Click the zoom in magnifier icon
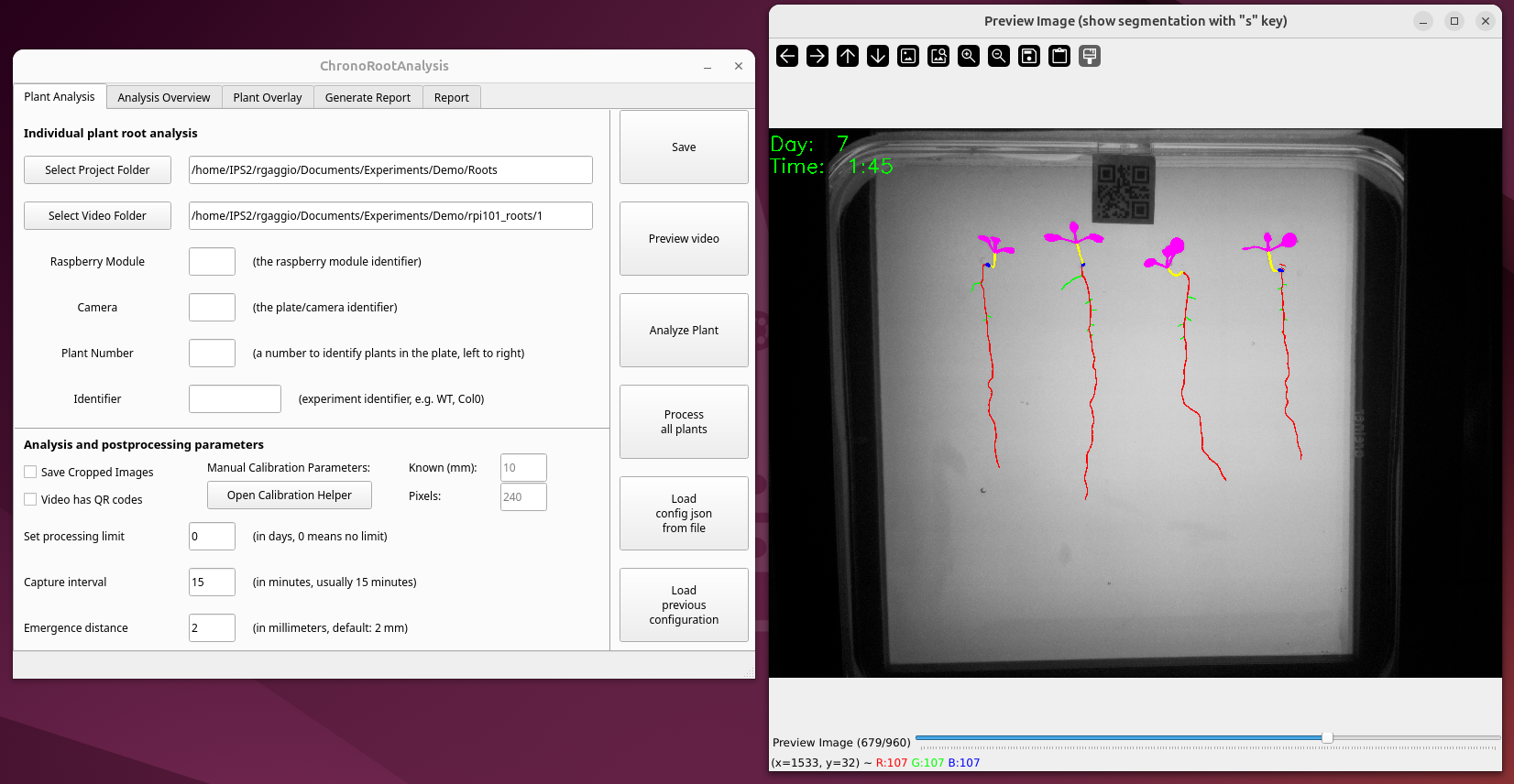The image size is (1514, 784). point(969,56)
